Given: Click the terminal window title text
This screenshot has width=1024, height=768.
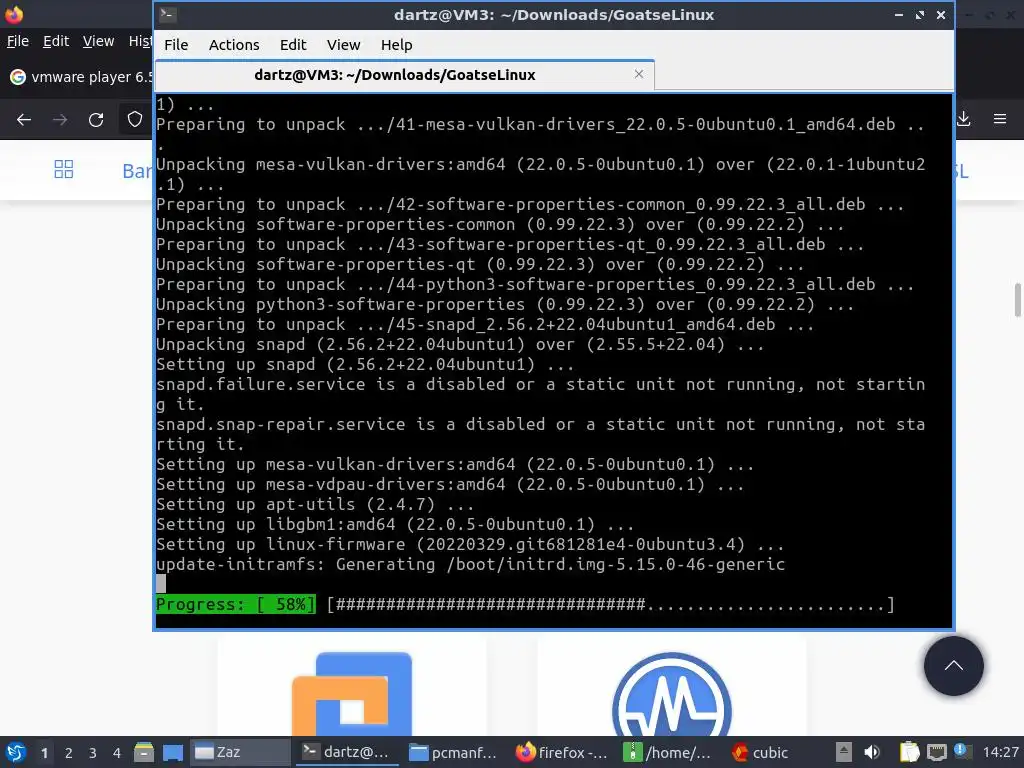Looking at the screenshot, I should 554,14.
